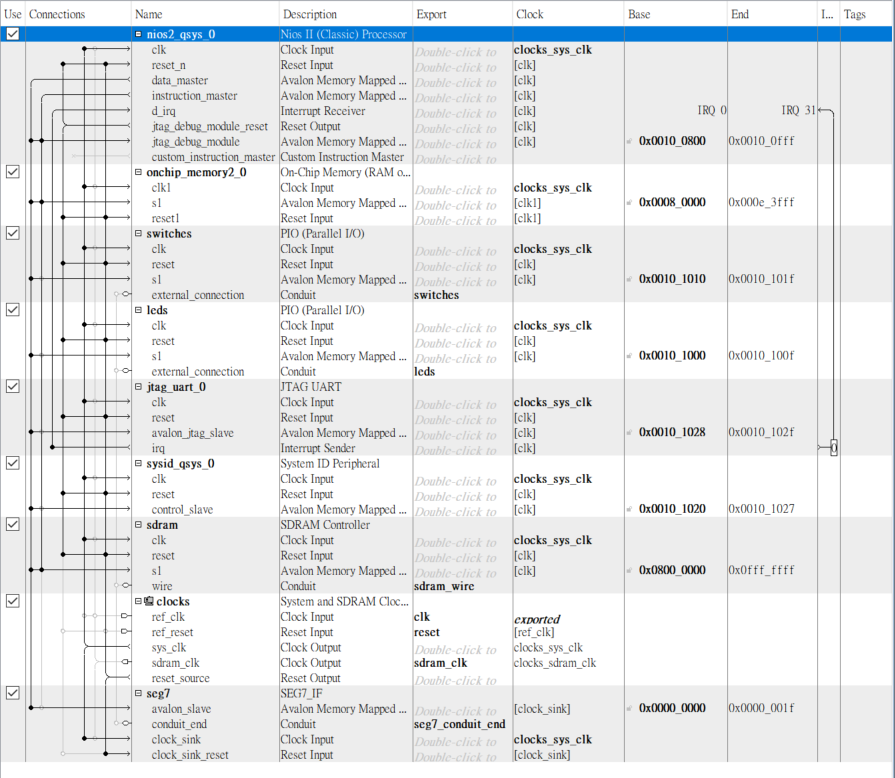Click lock icon beside base 0x0800_0000
Image resolution: width=895 pixels, height=778 pixels.
point(630,570)
